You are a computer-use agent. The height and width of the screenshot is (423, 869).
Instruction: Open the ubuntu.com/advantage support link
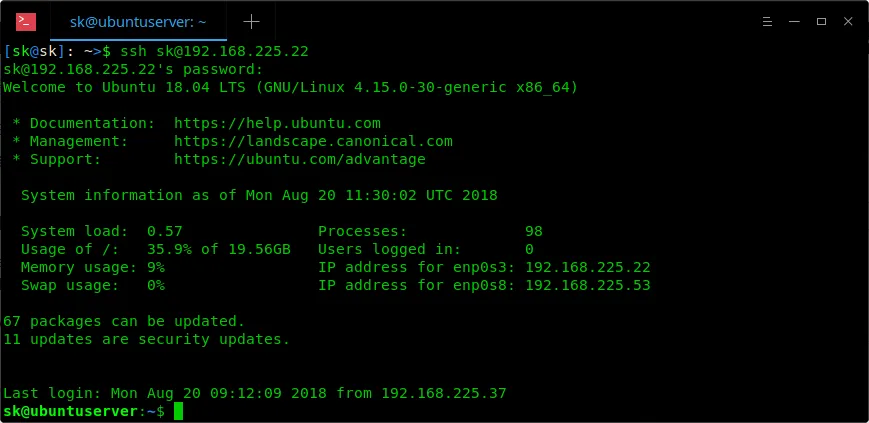click(299, 159)
